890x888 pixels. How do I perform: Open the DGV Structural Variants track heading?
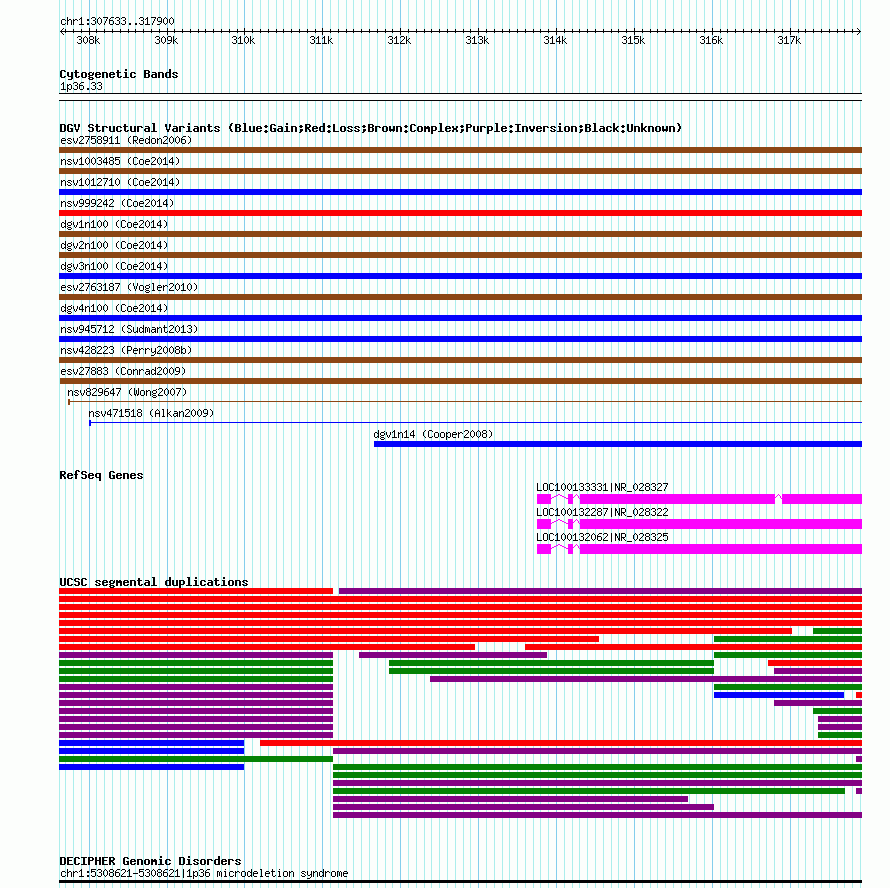pyautogui.click(x=371, y=128)
